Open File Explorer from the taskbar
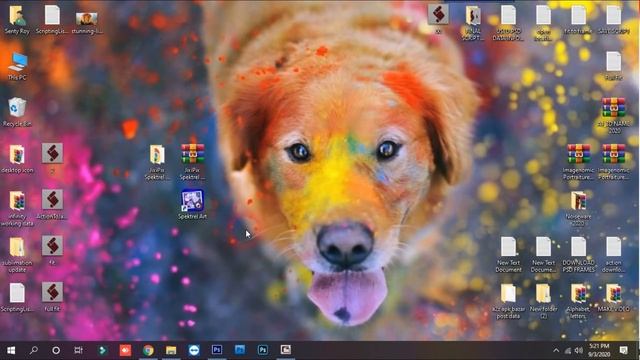The height and width of the screenshot is (360, 640). coord(171,350)
